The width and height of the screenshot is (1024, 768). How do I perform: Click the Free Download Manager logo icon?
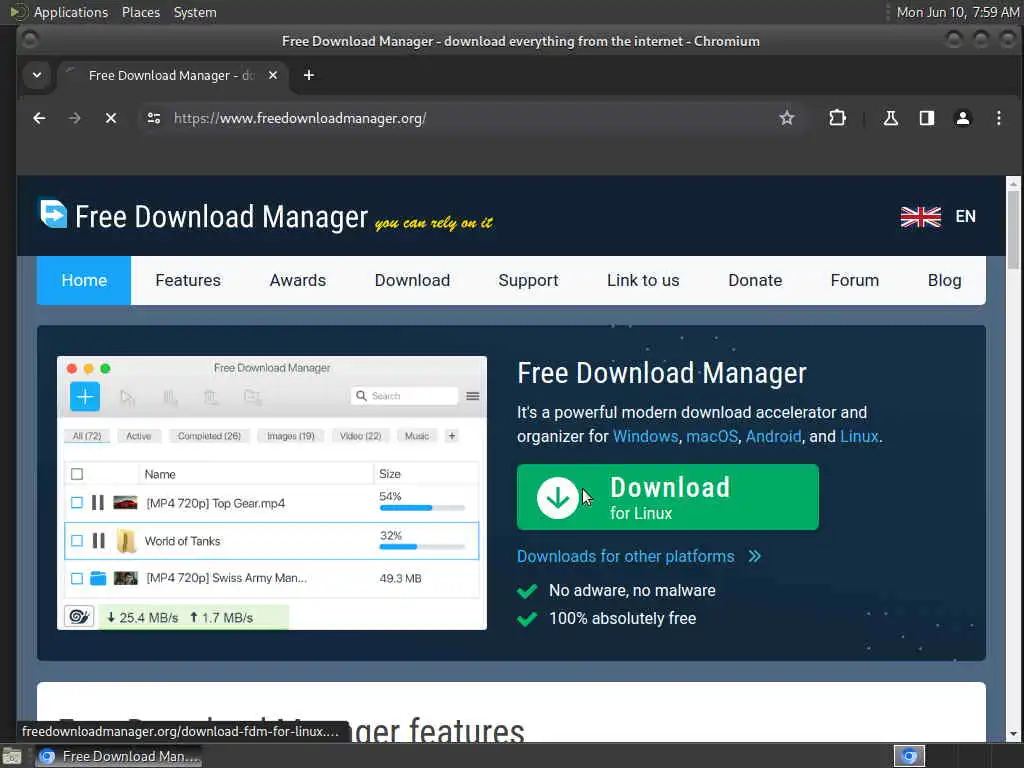pyautogui.click(x=53, y=214)
